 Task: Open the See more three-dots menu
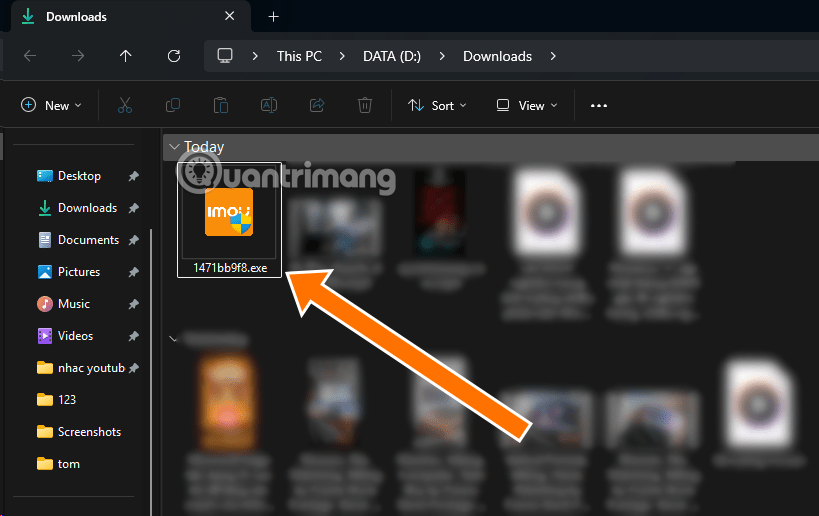[x=599, y=105]
